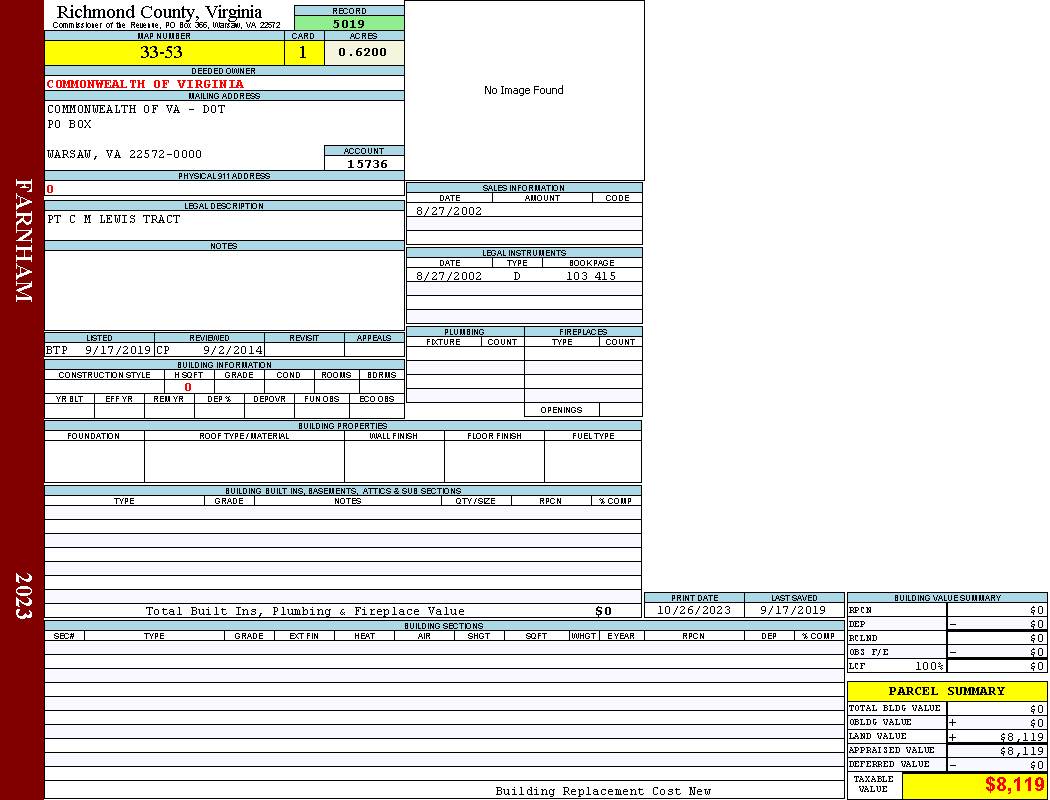
Task: Click the FARNHAM label on the sidebar
Action: point(23,240)
